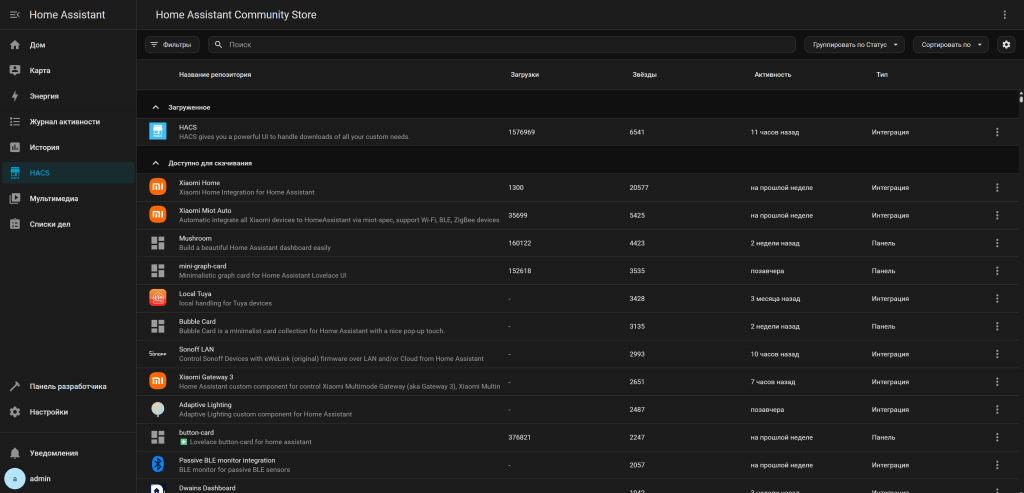Sort by Название репозитория column
This screenshot has width=1024, height=493.
(215, 74)
